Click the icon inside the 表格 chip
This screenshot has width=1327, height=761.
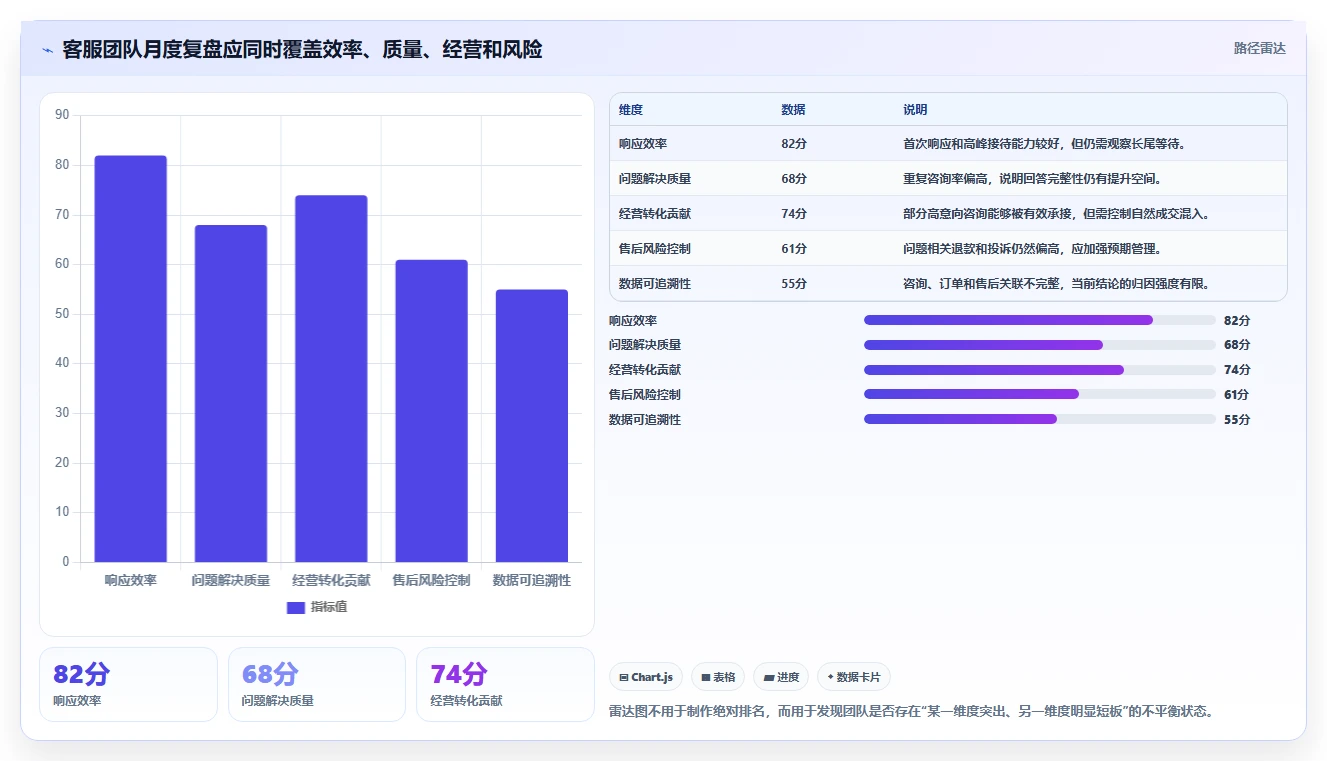click(706, 678)
